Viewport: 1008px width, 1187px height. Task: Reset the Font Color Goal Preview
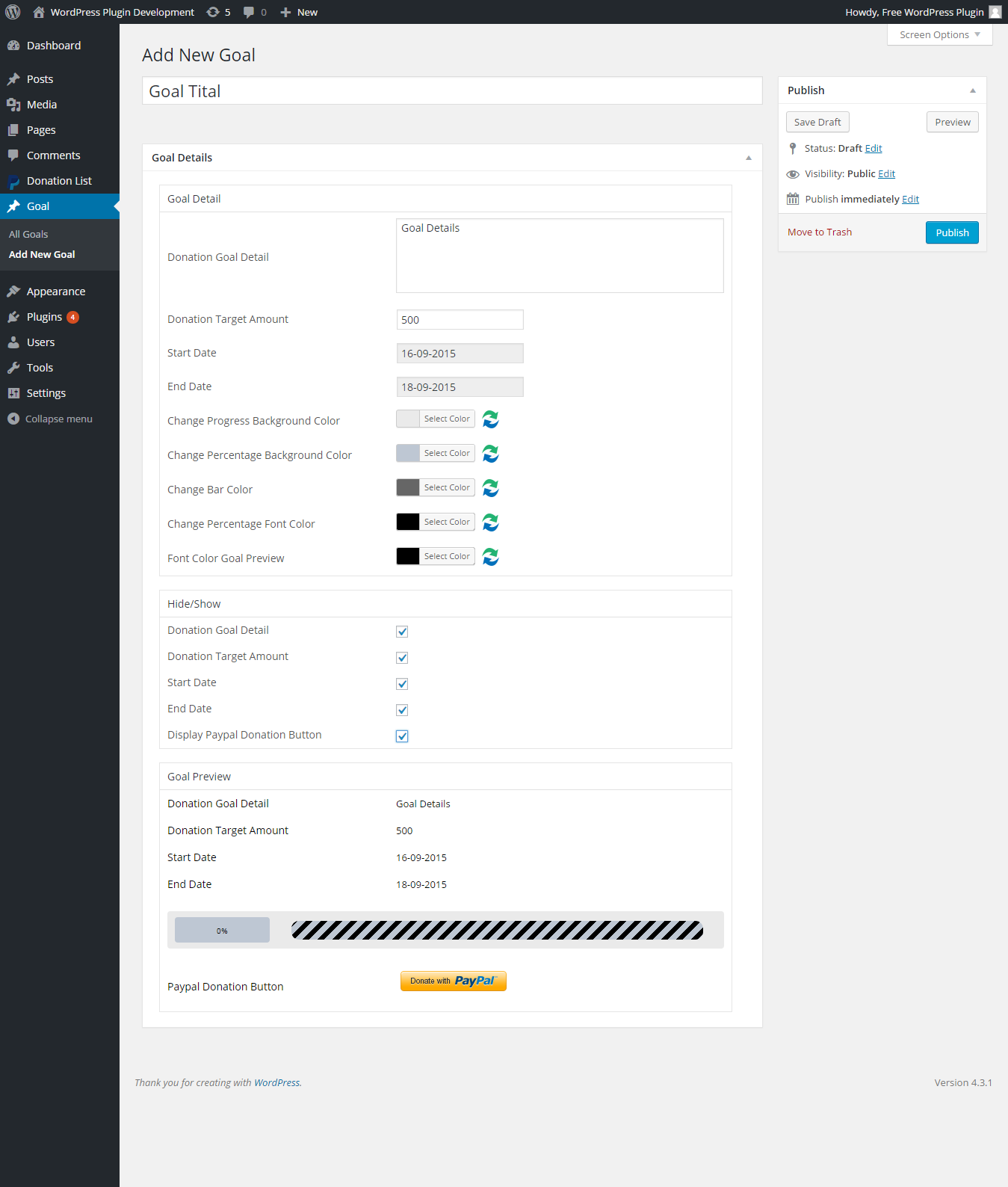tap(490, 557)
